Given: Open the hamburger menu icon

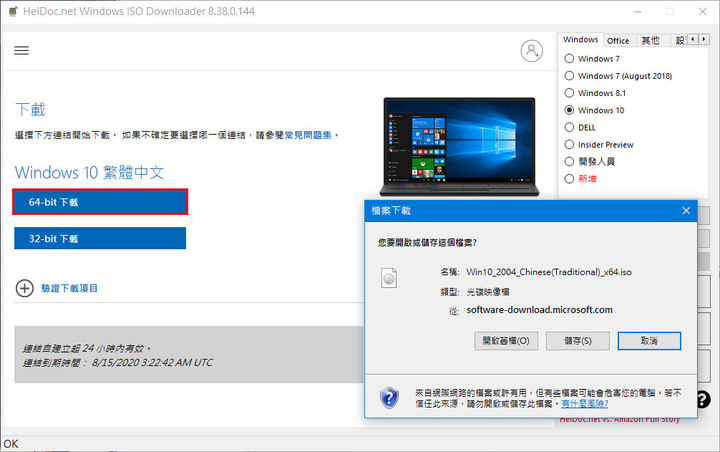Looking at the screenshot, I should coord(21,51).
